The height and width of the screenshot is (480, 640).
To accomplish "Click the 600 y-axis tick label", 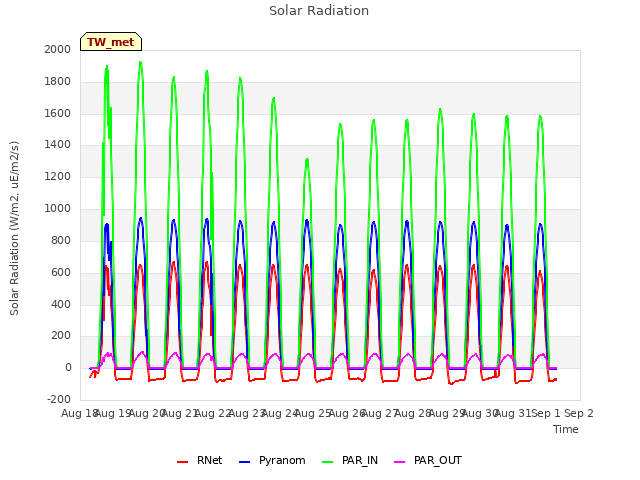I will point(61,272).
